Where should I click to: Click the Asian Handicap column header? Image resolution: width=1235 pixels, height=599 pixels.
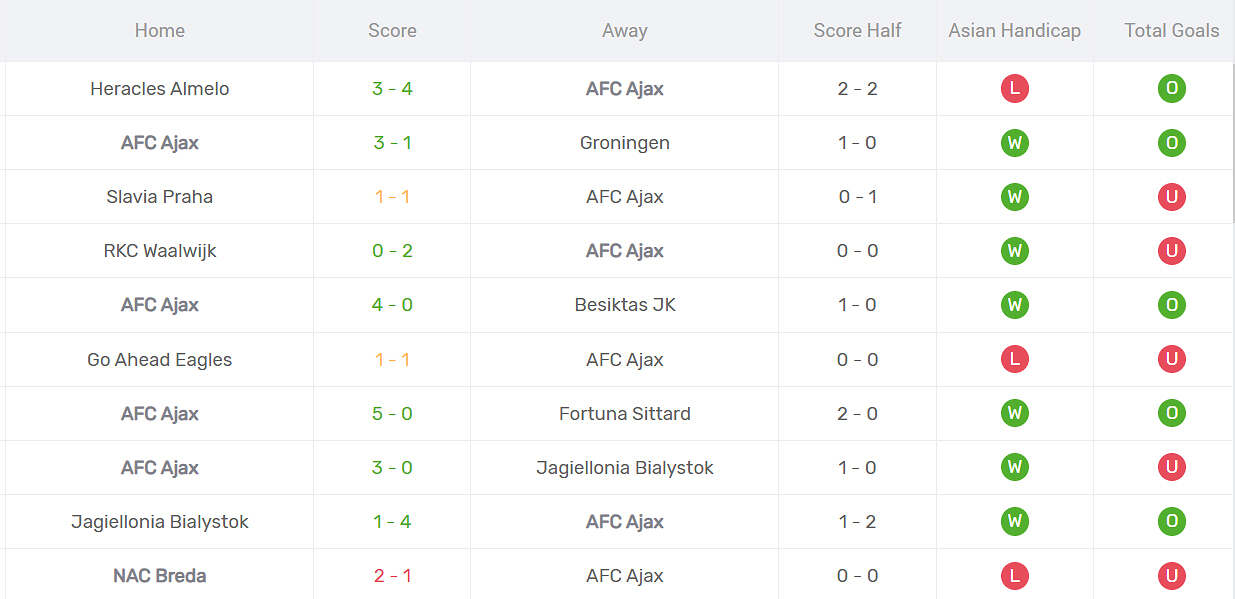(x=1014, y=31)
